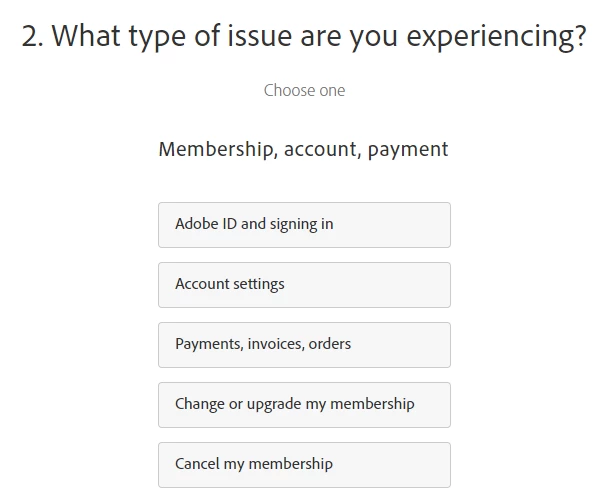
Task: Click the 'Change or upgrade my membership' text
Action: coord(295,404)
